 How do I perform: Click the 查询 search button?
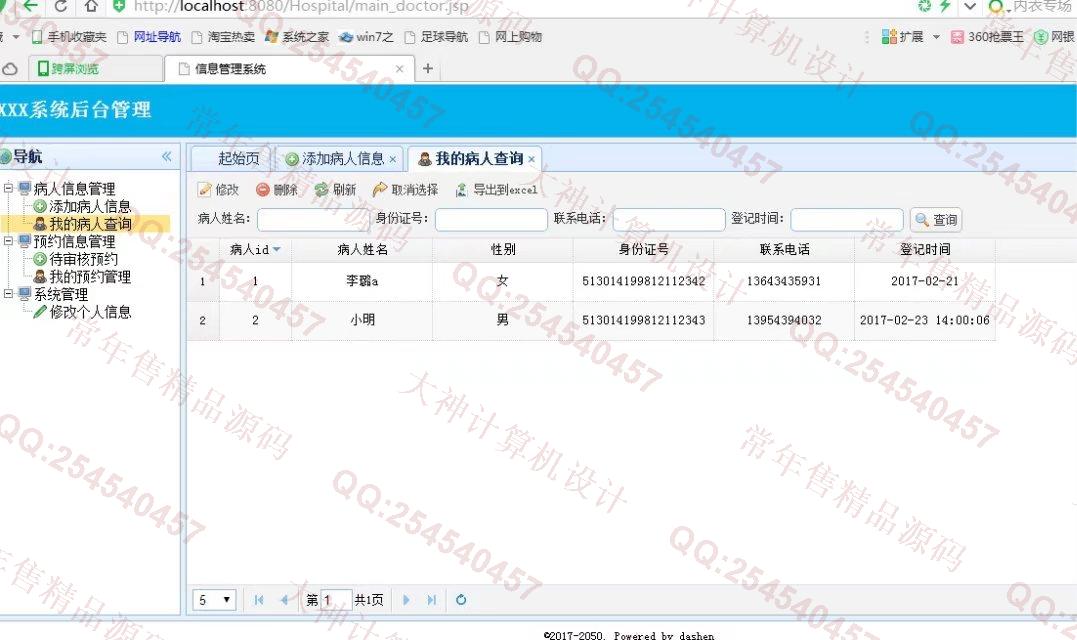(x=936, y=220)
